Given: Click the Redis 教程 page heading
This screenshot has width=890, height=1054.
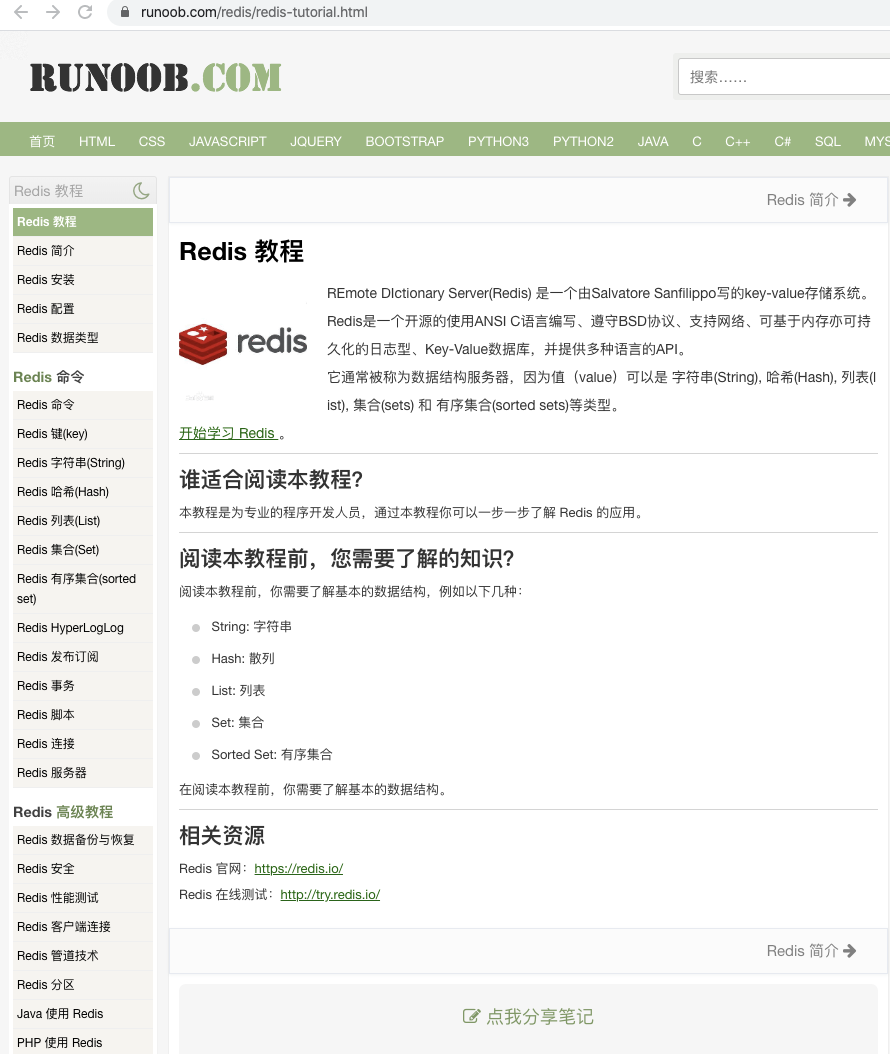Looking at the screenshot, I should coord(241,251).
